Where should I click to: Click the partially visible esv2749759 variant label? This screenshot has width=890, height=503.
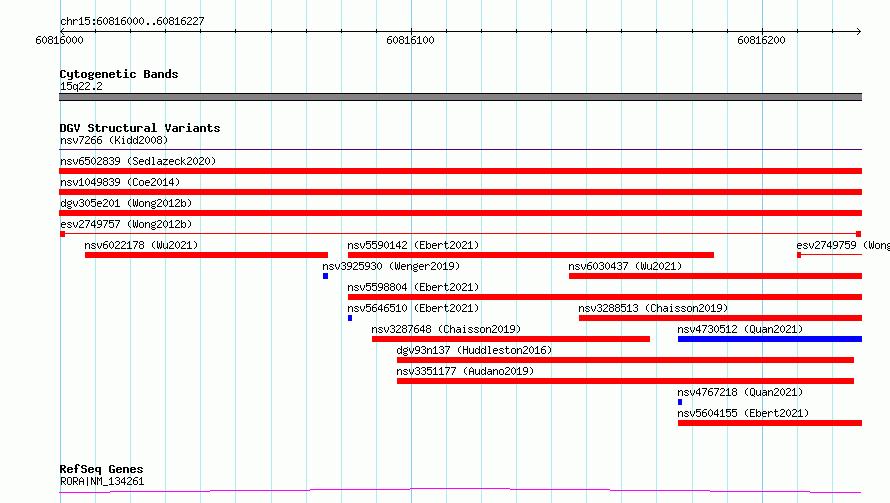point(843,245)
